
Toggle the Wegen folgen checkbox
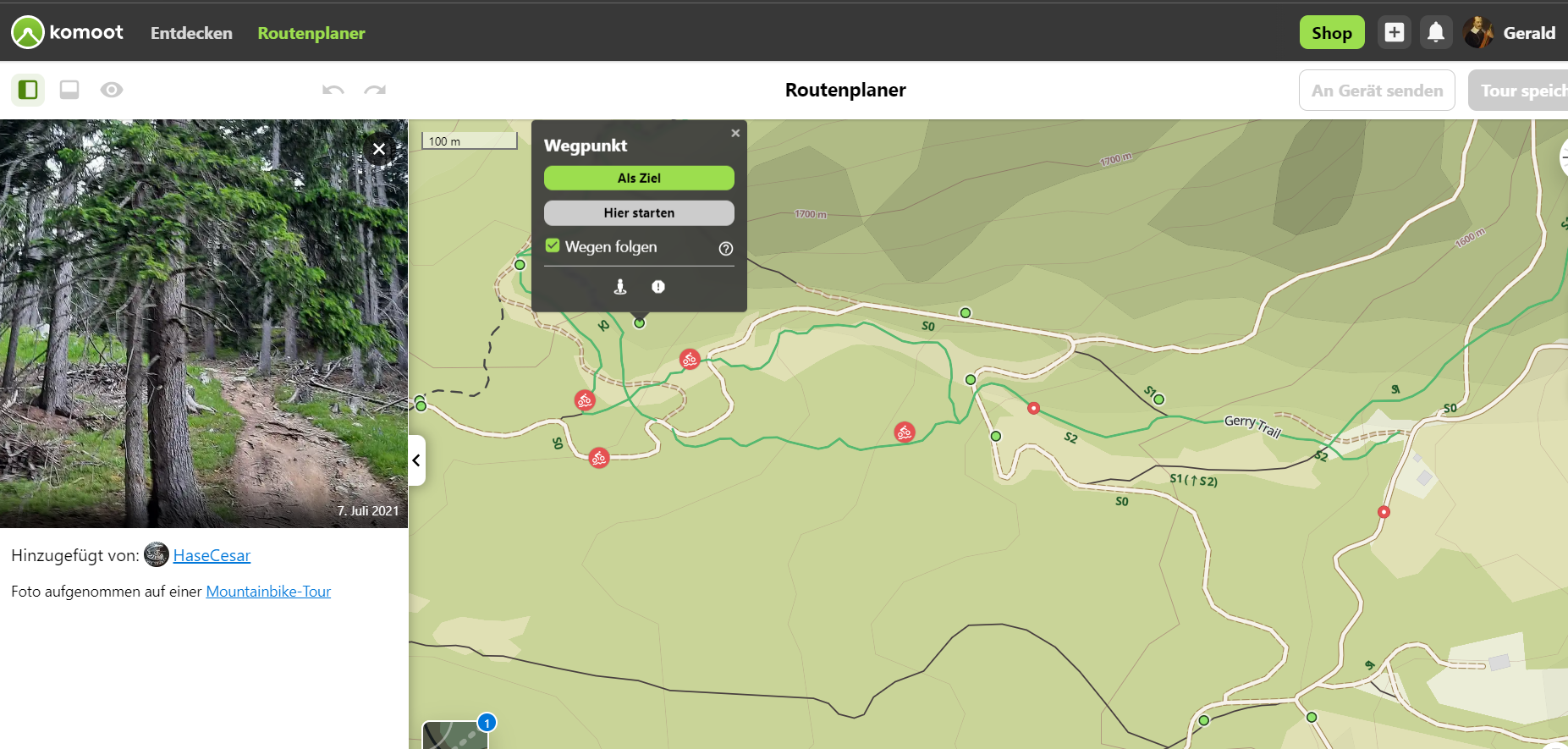coord(553,246)
